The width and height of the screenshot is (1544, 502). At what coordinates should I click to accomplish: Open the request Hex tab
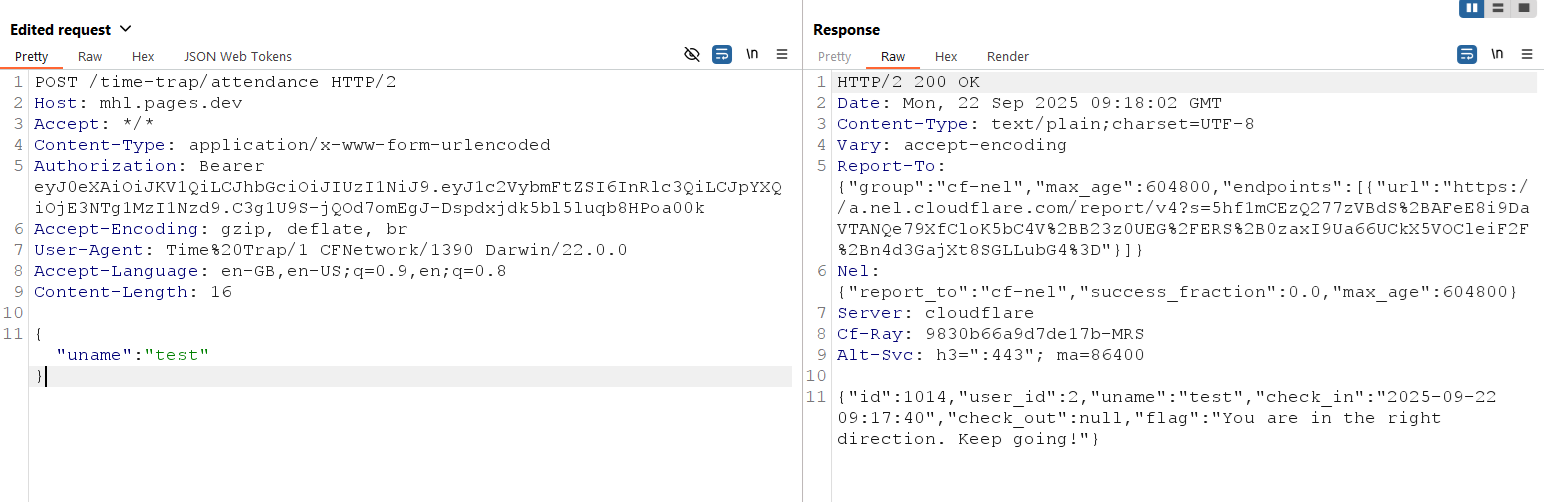point(143,57)
